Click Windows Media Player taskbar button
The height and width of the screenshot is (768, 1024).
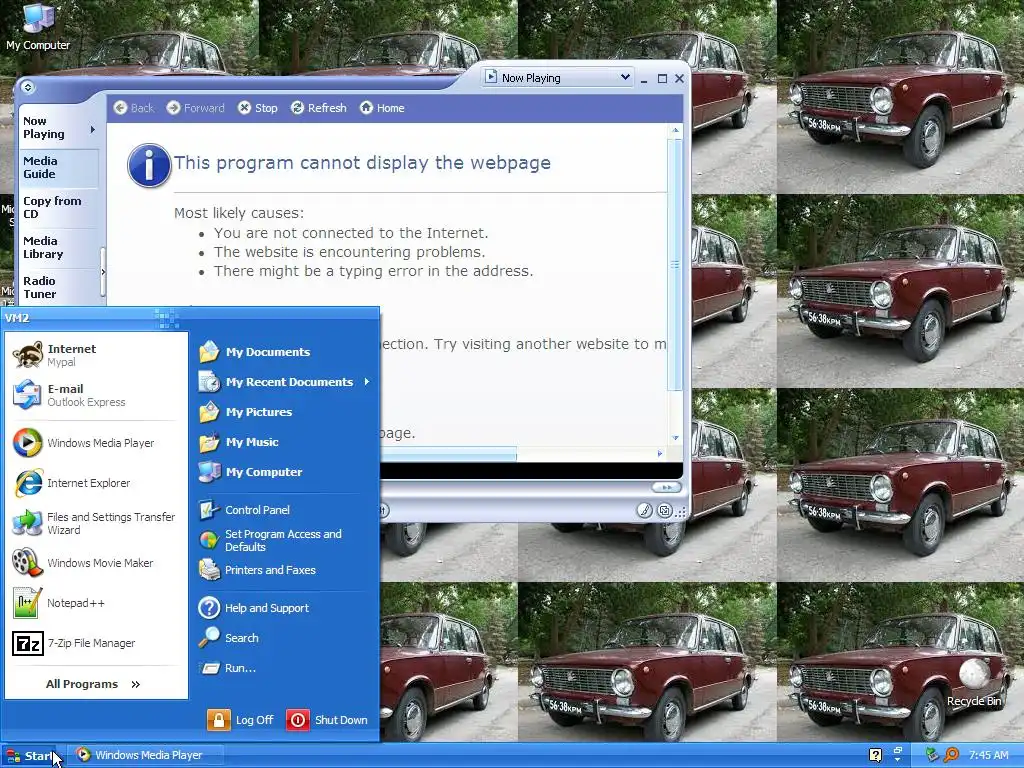pyautogui.click(x=147, y=755)
